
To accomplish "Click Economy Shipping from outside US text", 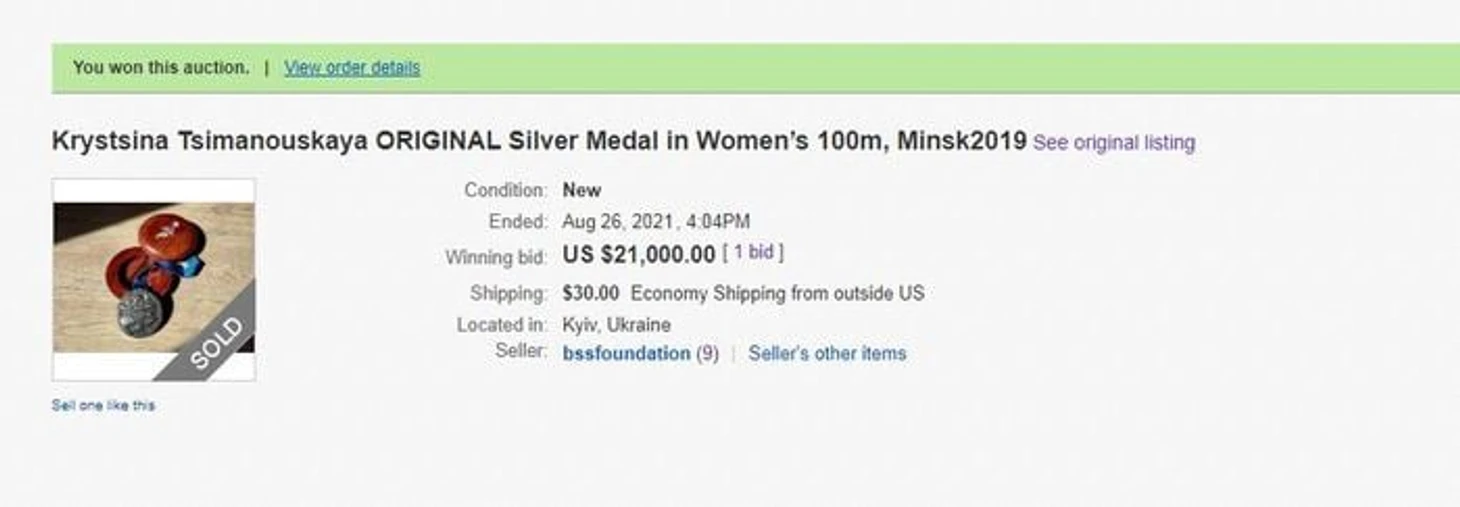I will click(777, 293).
